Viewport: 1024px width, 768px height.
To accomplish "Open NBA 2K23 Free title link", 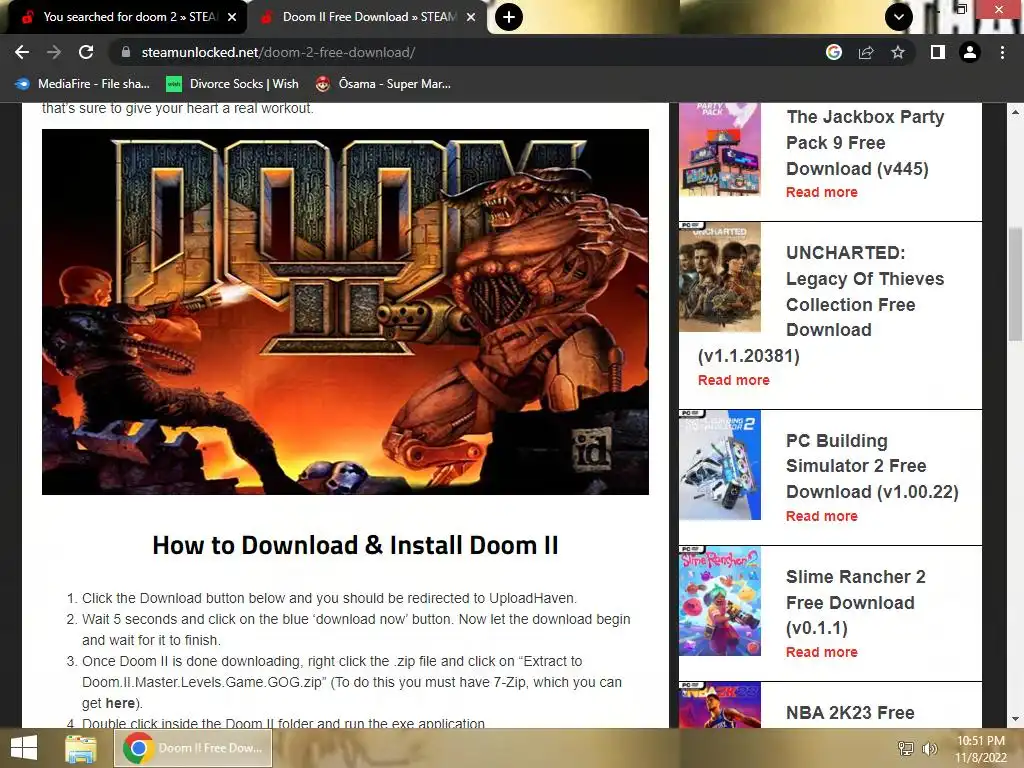I will (x=850, y=712).
